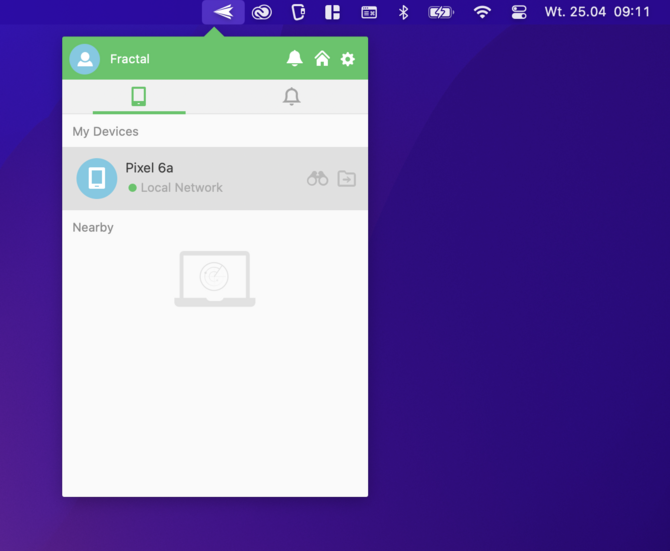This screenshot has width=670, height=551.
Task: Click the Local Network status text
Action: pyautogui.click(x=182, y=188)
